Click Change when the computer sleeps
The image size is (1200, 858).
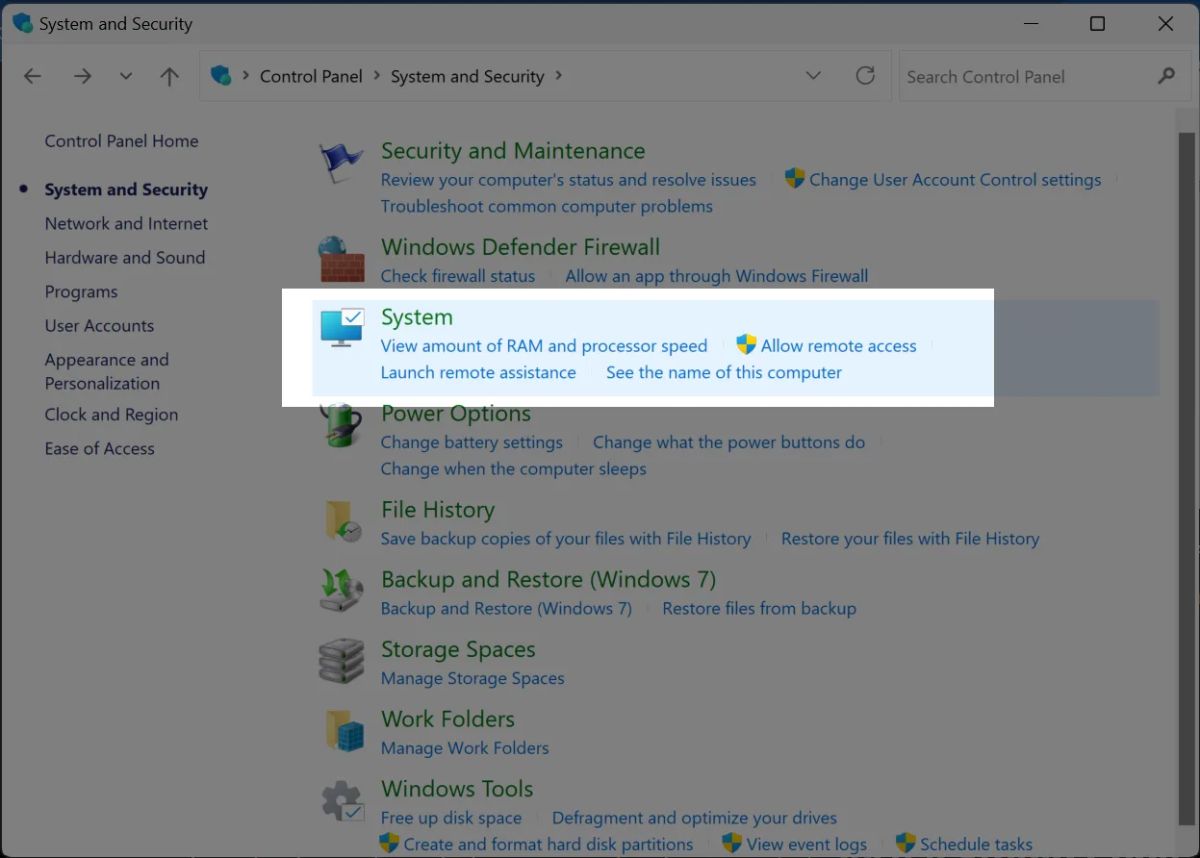point(513,469)
